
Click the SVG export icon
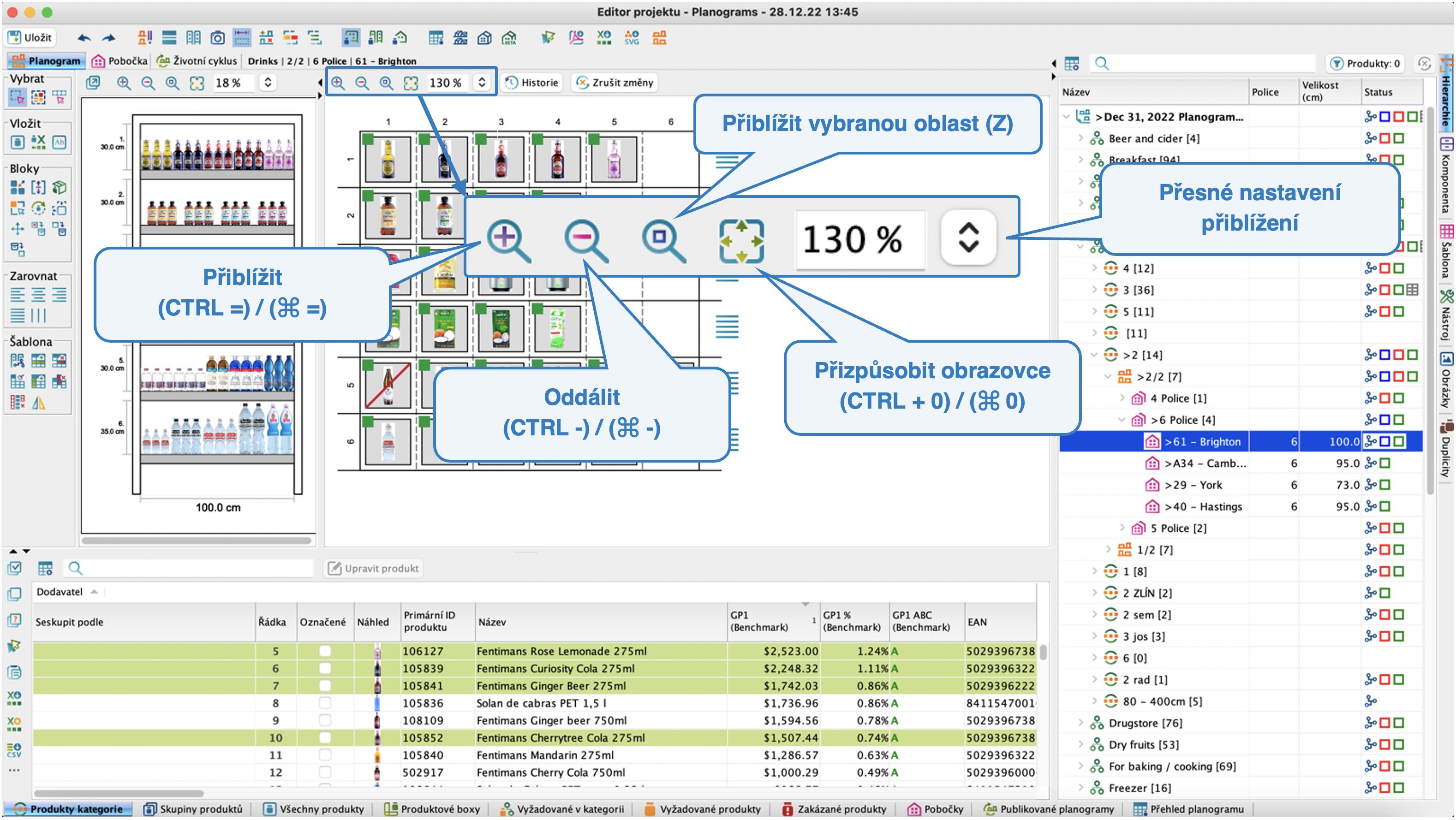(x=631, y=38)
